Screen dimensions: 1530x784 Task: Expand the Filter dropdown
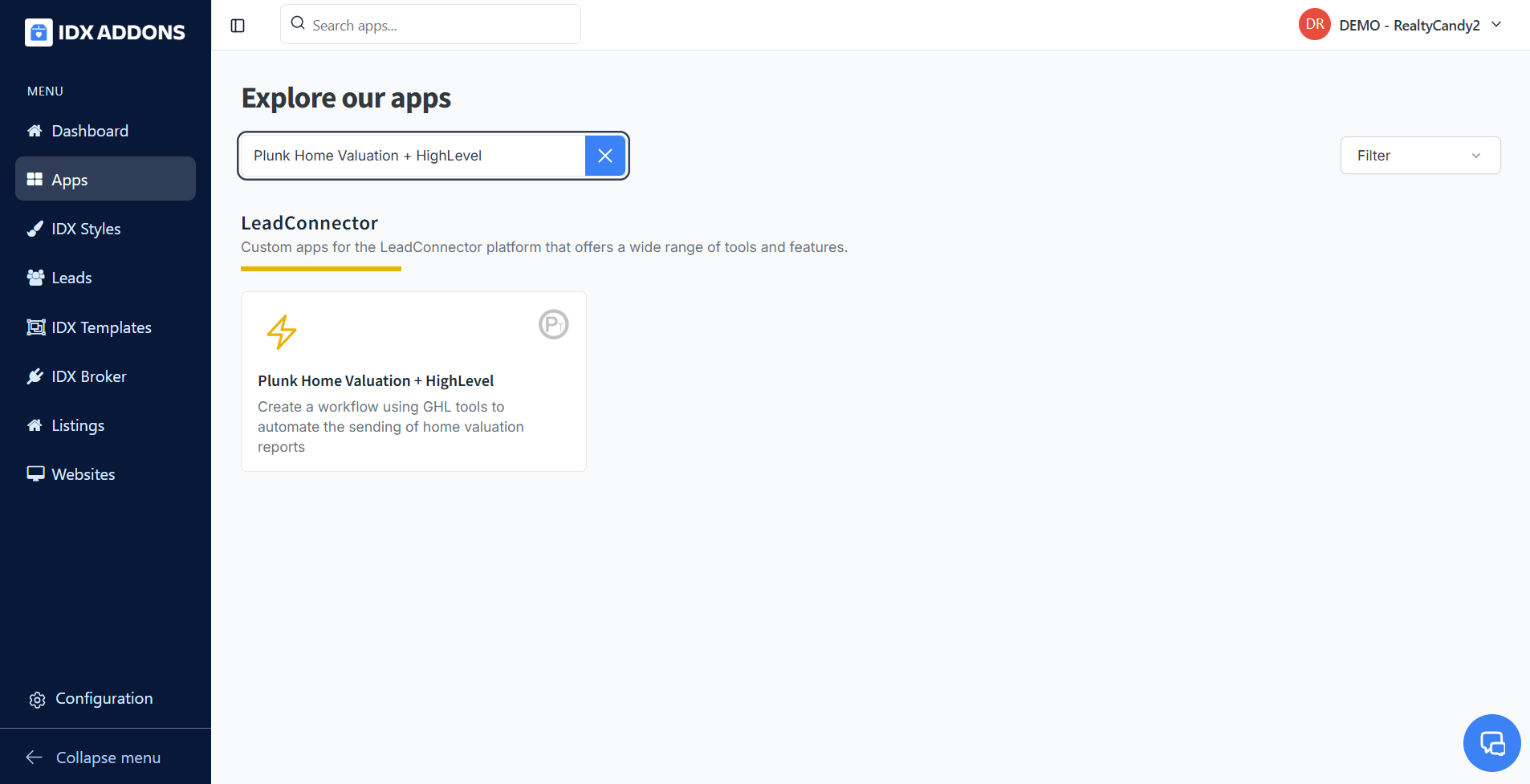coord(1419,156)
